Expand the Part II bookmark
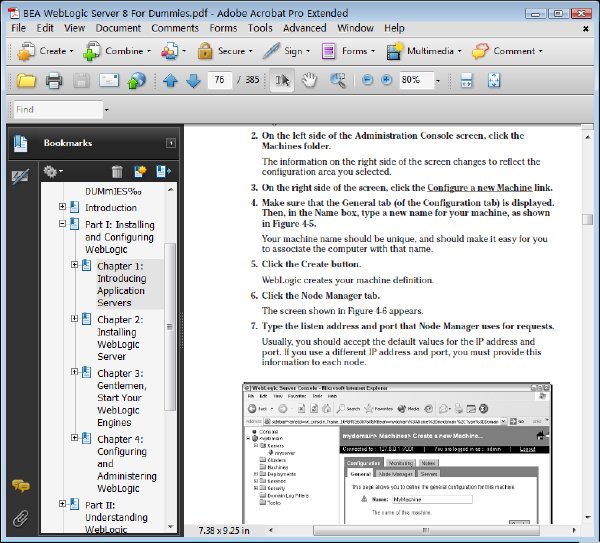The image size is (600, 543). coord(62,504)
